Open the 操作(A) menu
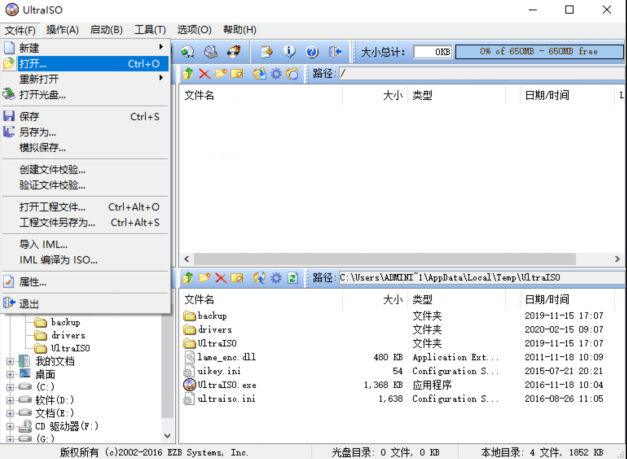This screenshot has height=459, width=627. pos(62,30)
